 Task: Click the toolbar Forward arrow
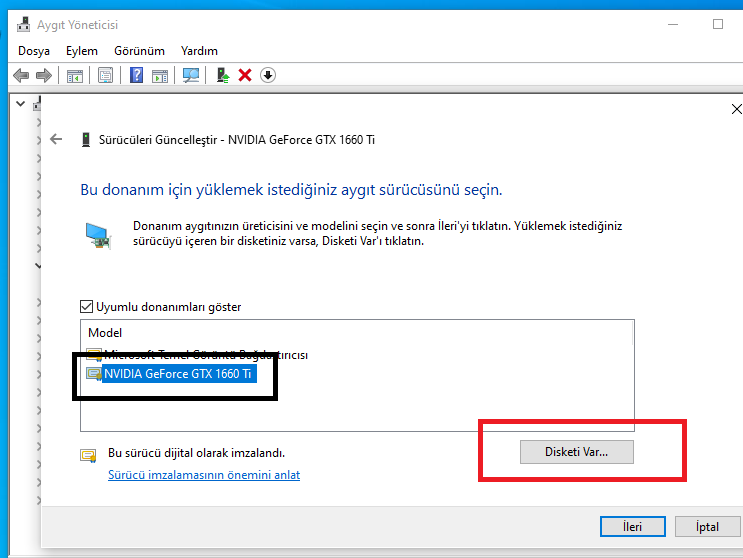click(x=44, y=75)
